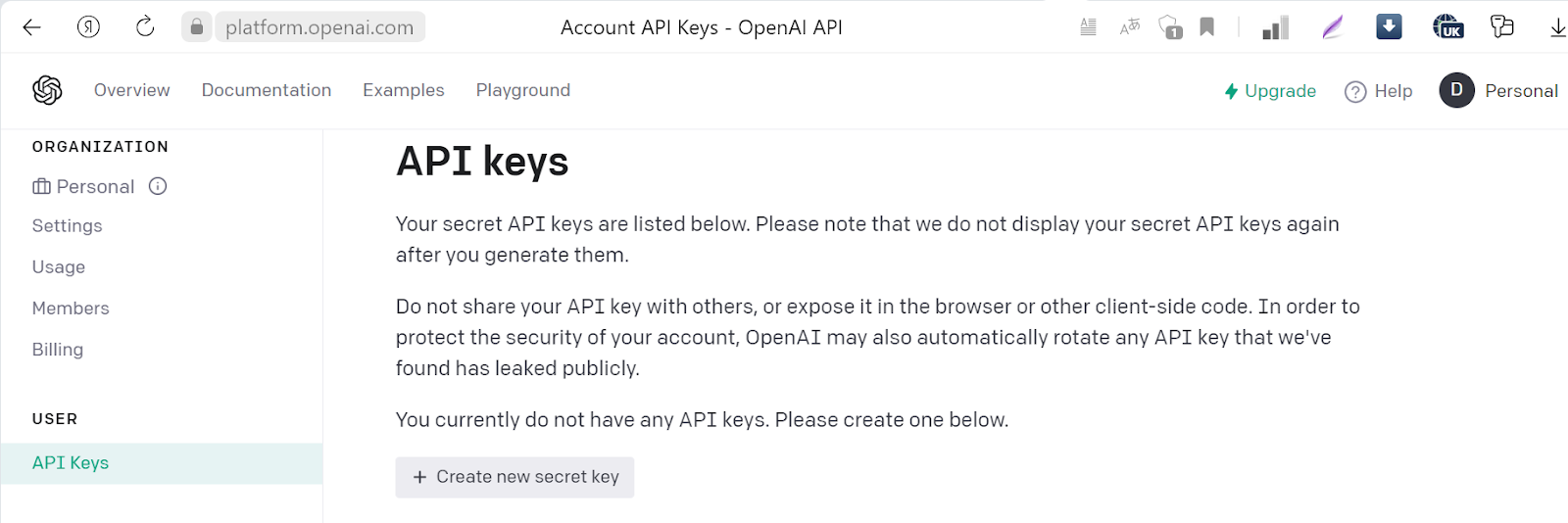Click the OpenAI logo
The width and height of the screenshot is (1568, 523).
click(x=47, y=90)
